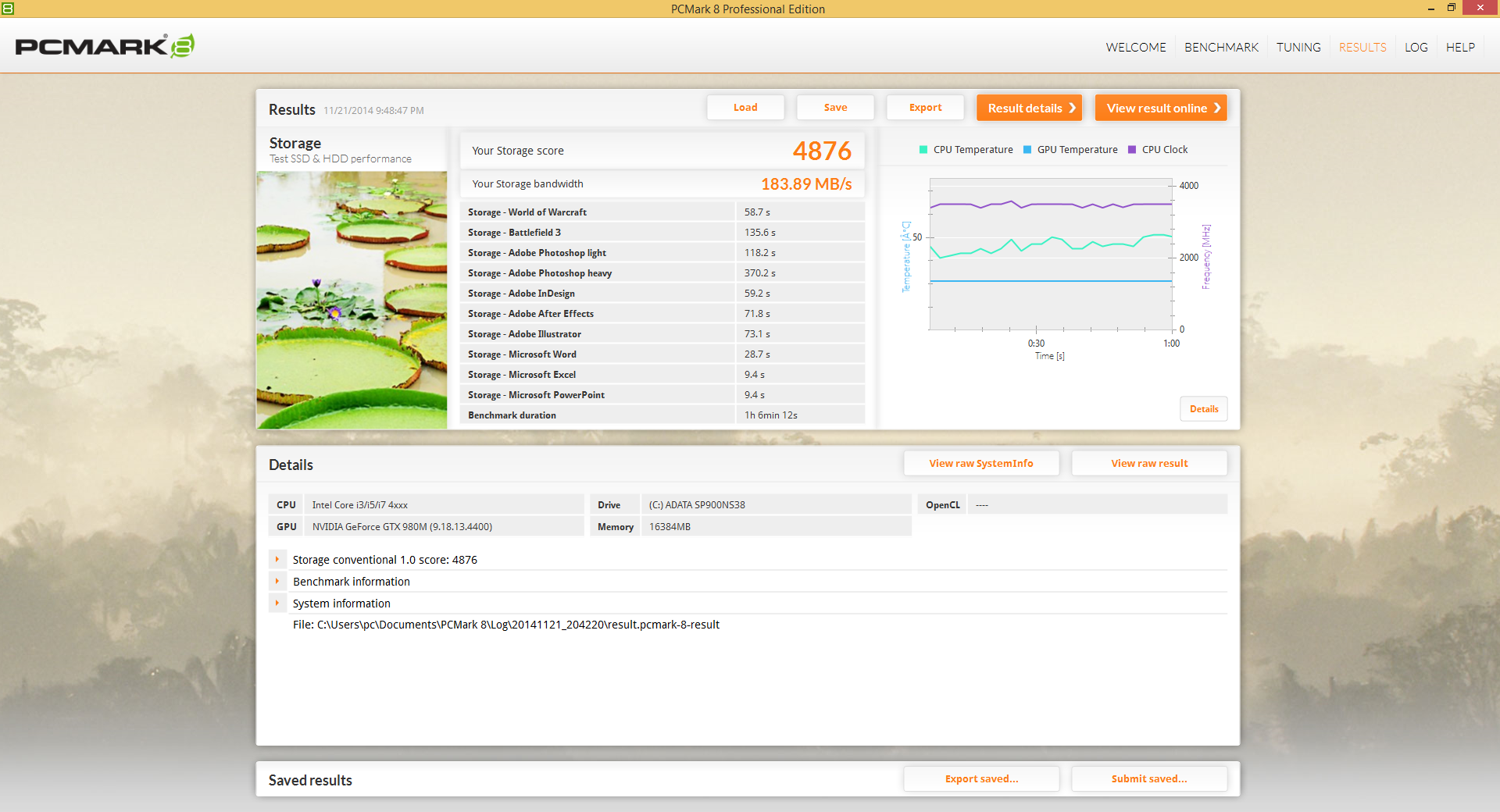Click the Storage lily pad thumbnail
The width and height of the screenshot is (1500, 812).
352,300
